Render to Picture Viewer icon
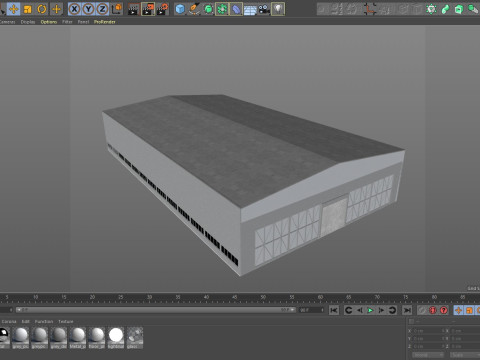The width and height of the screenshot is (480, 360). point(148,9)
